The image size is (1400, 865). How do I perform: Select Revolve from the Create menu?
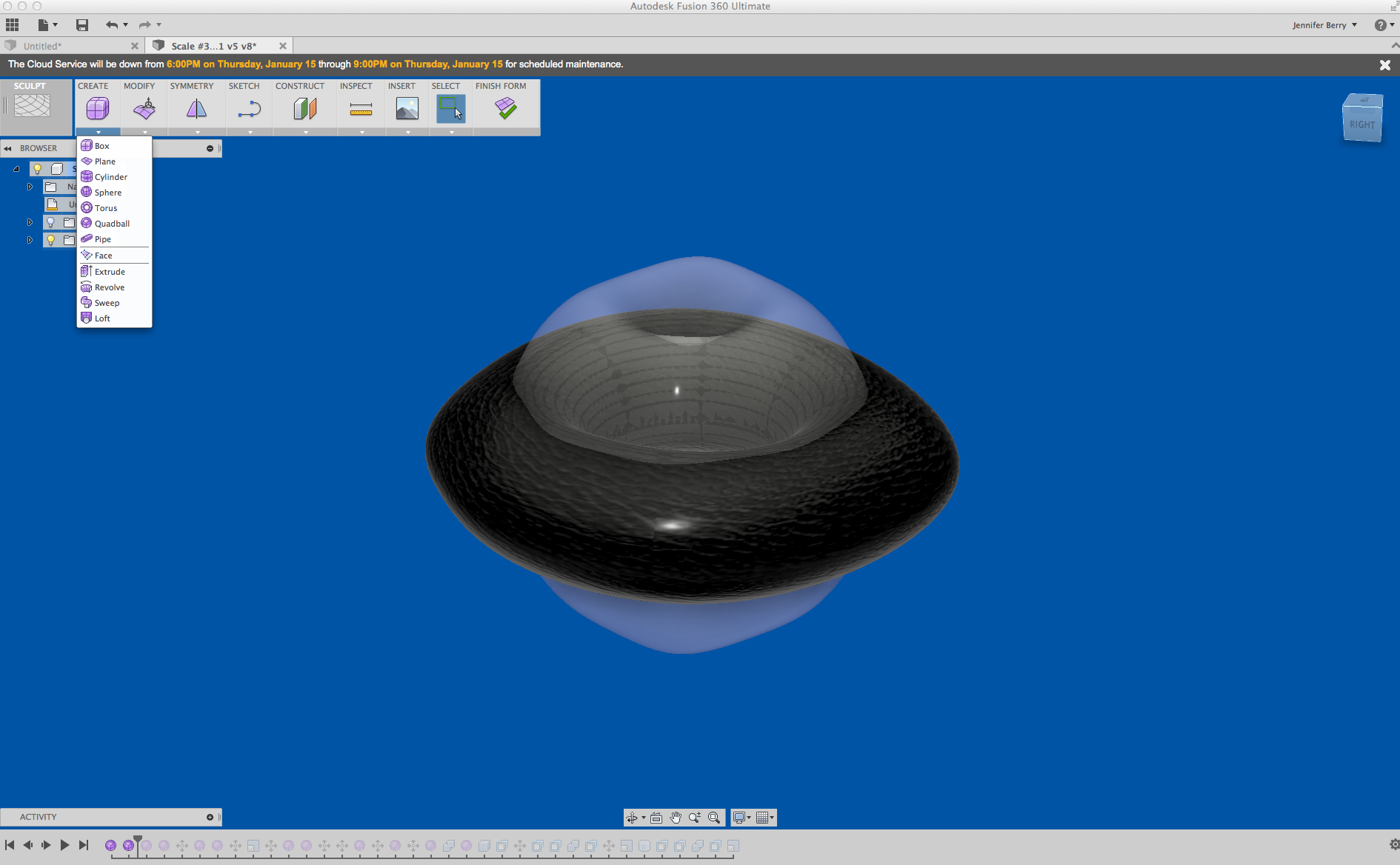pos(115,287)
